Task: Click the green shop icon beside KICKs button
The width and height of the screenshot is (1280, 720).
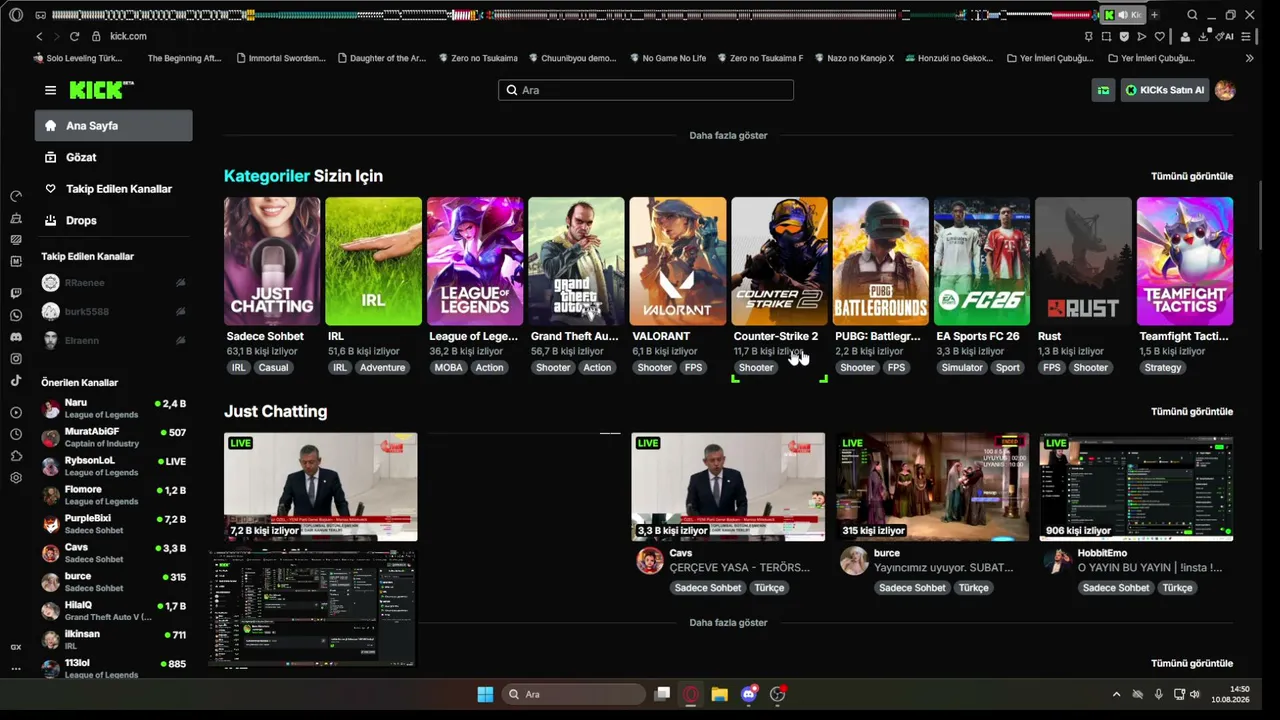Action: (x=1103, y=90)
